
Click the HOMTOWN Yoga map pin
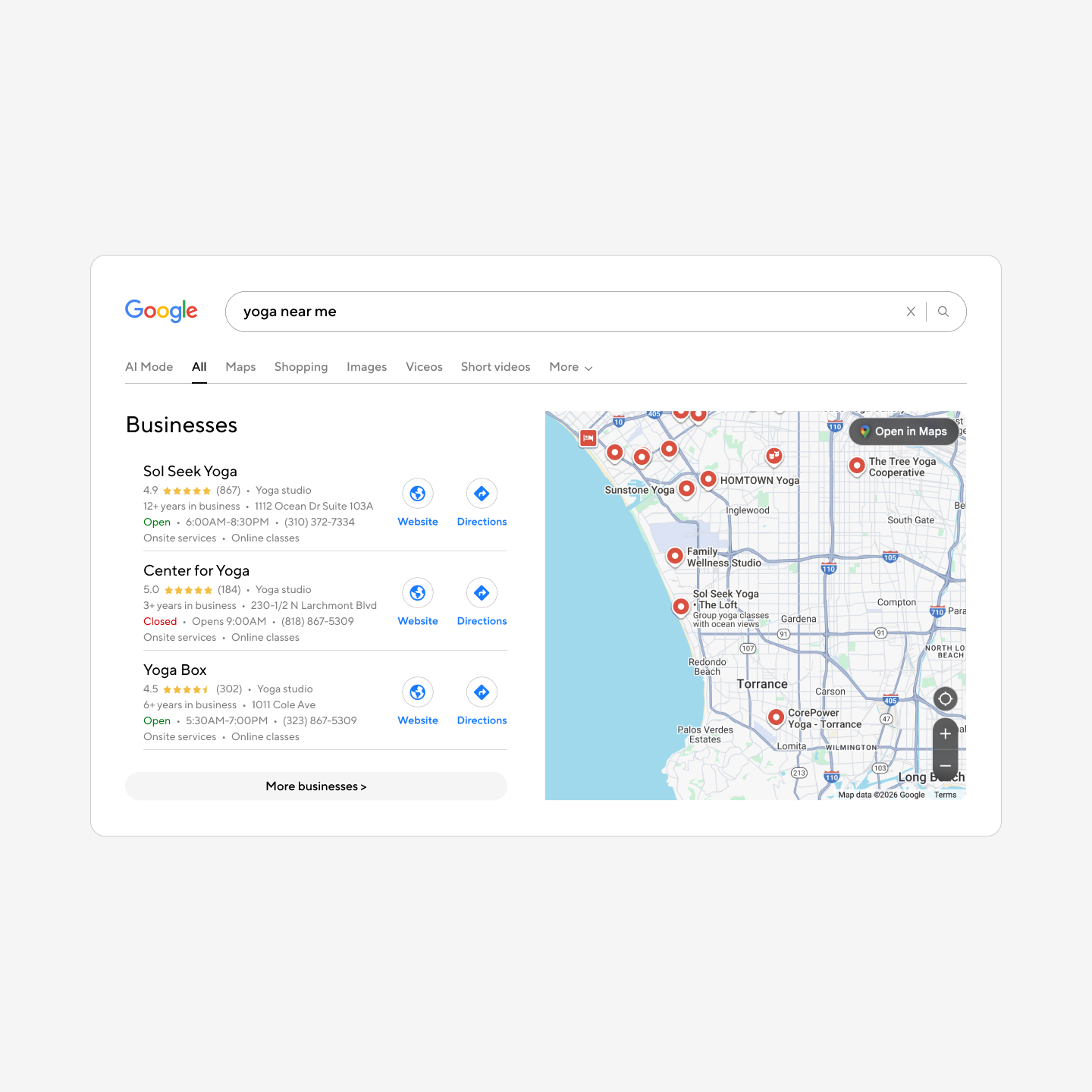(708, 479)
